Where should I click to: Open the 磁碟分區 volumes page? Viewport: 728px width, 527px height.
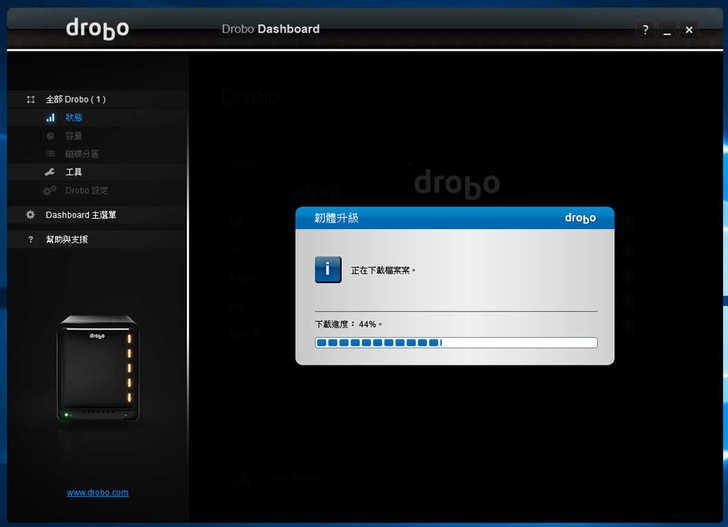(x=82, y=154)
